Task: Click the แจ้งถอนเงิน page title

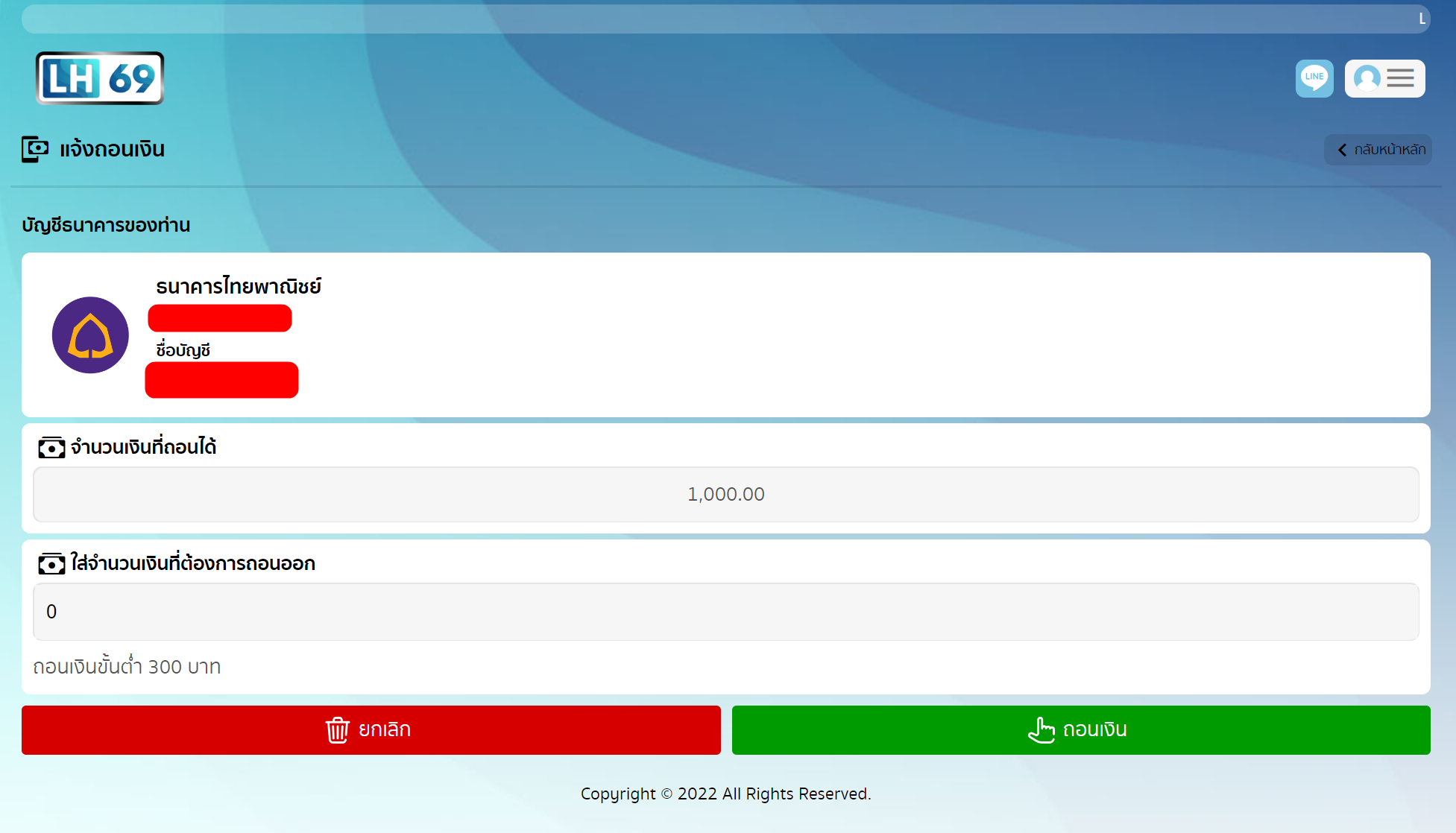Action: [x=112, y=149]
